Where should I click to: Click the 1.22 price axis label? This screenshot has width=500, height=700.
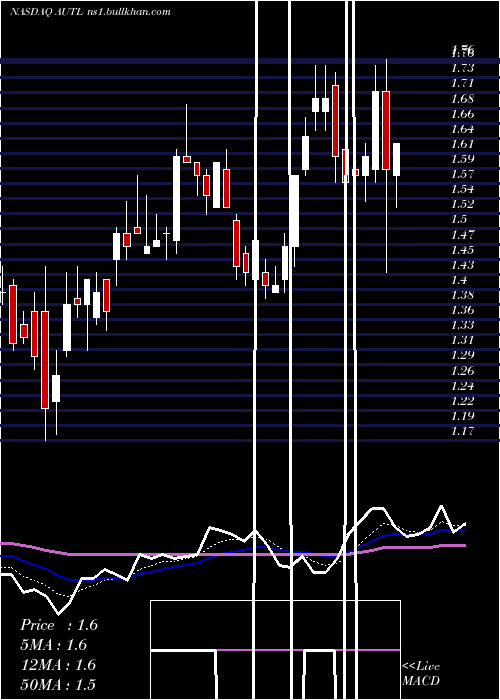(x=462, y=401)
